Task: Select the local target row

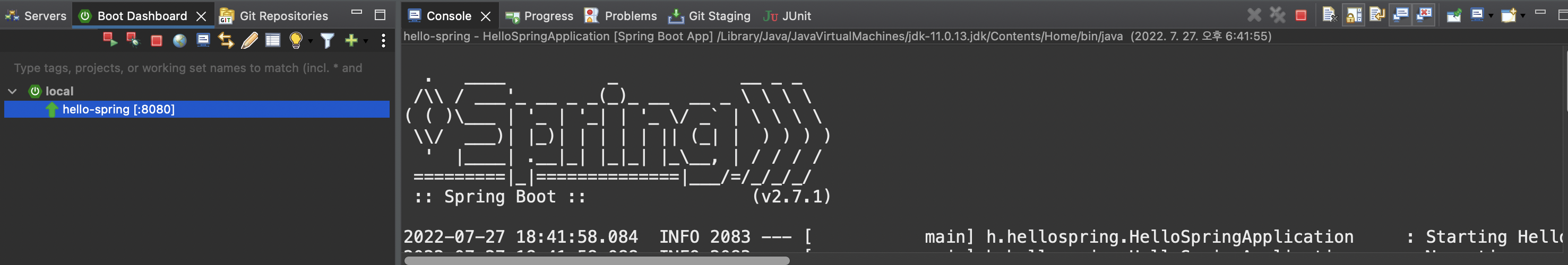Action: click(x=197, y=91)
